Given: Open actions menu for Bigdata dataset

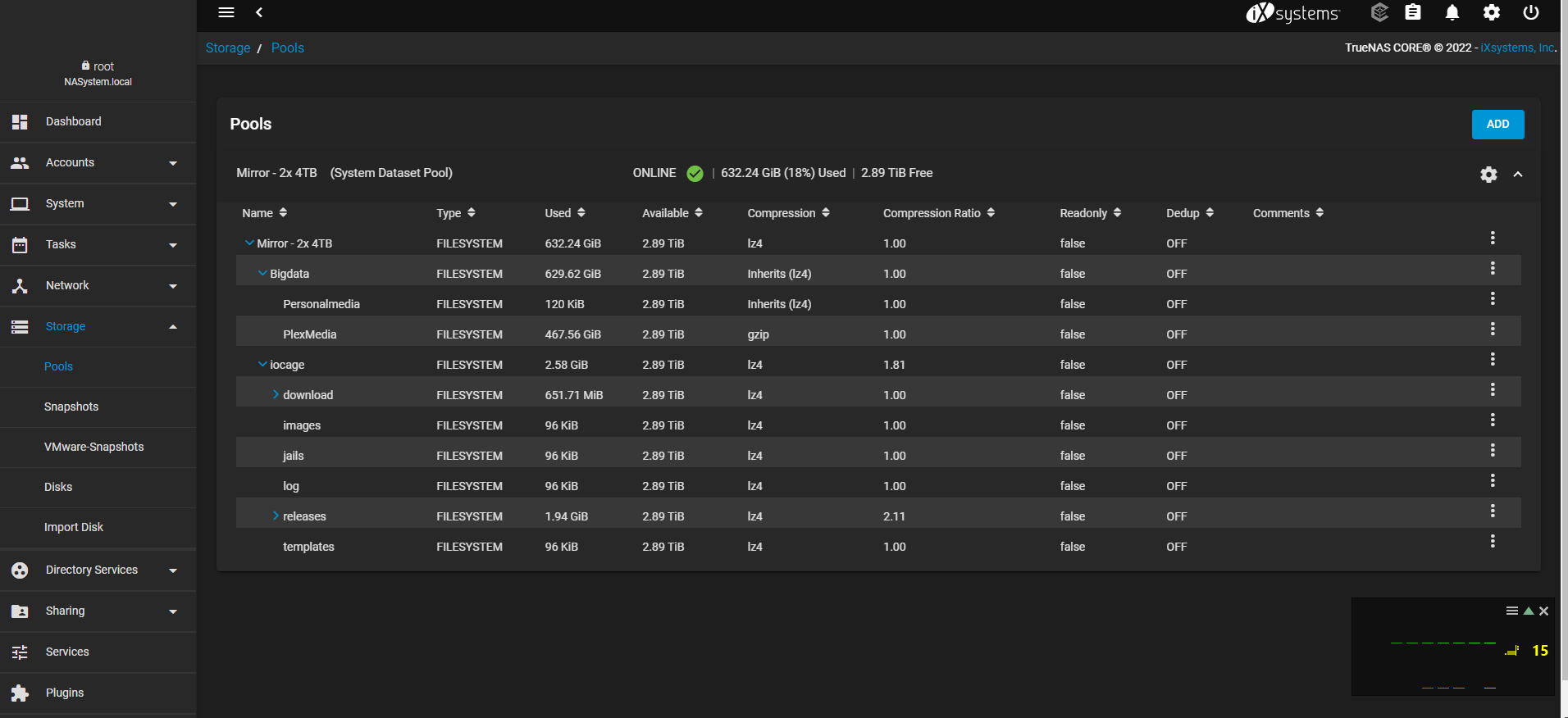Looking at the screenshot, I should 1493,268.
